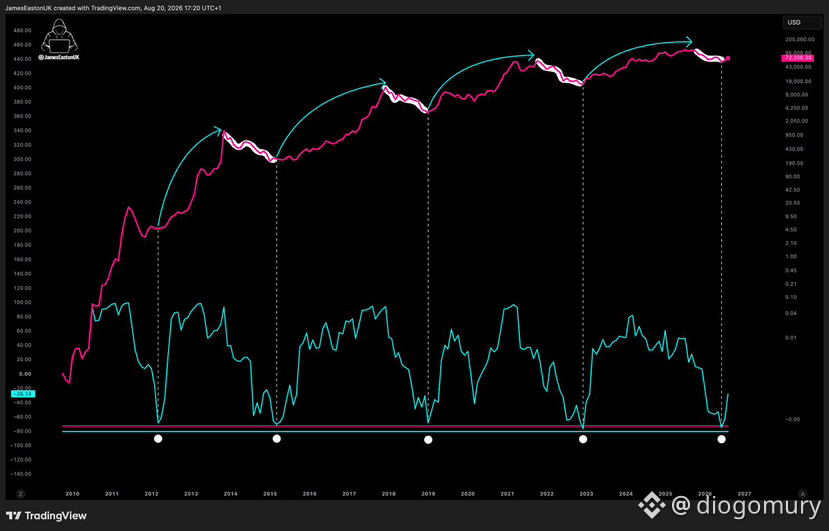Click the cyan -28.14 indicator value label
The image size is (829, 531).
pos(23,393)
